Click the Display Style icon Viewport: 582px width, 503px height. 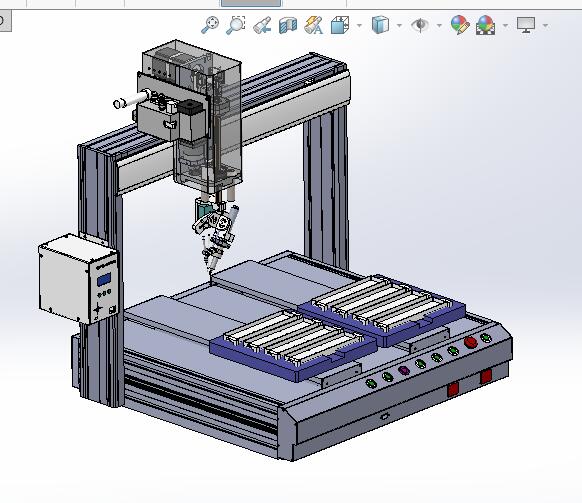380,25
